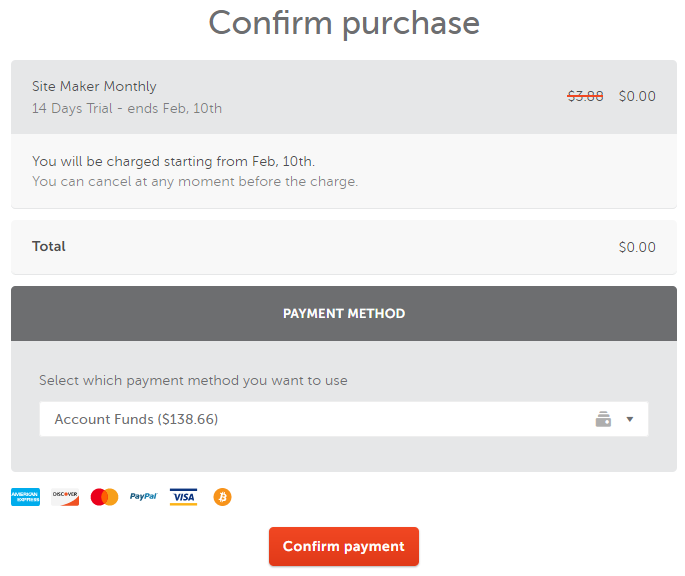Click the crossed-out original price
This screenshot has height=576, width=685.
585,97
